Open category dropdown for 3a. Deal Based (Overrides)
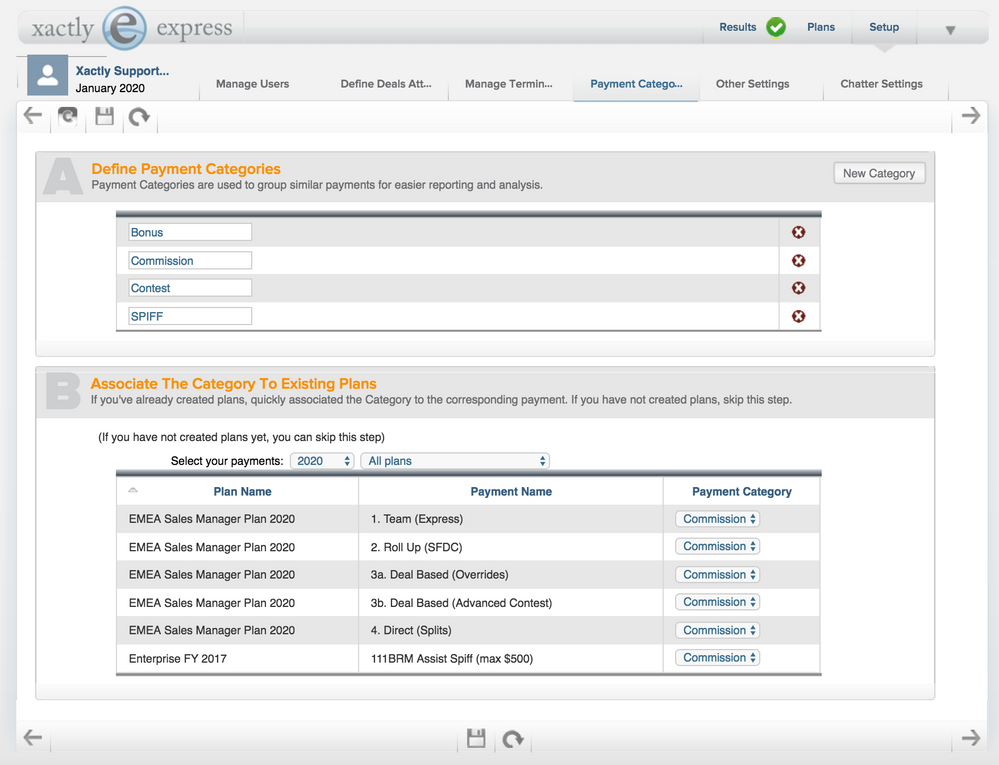The image size is (999, 765). [x=717, y=575]
